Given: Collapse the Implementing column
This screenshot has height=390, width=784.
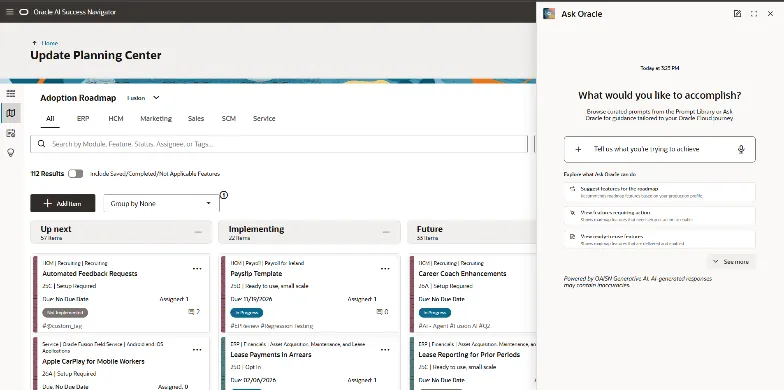Looking at the screenshot, I should 386,232.
